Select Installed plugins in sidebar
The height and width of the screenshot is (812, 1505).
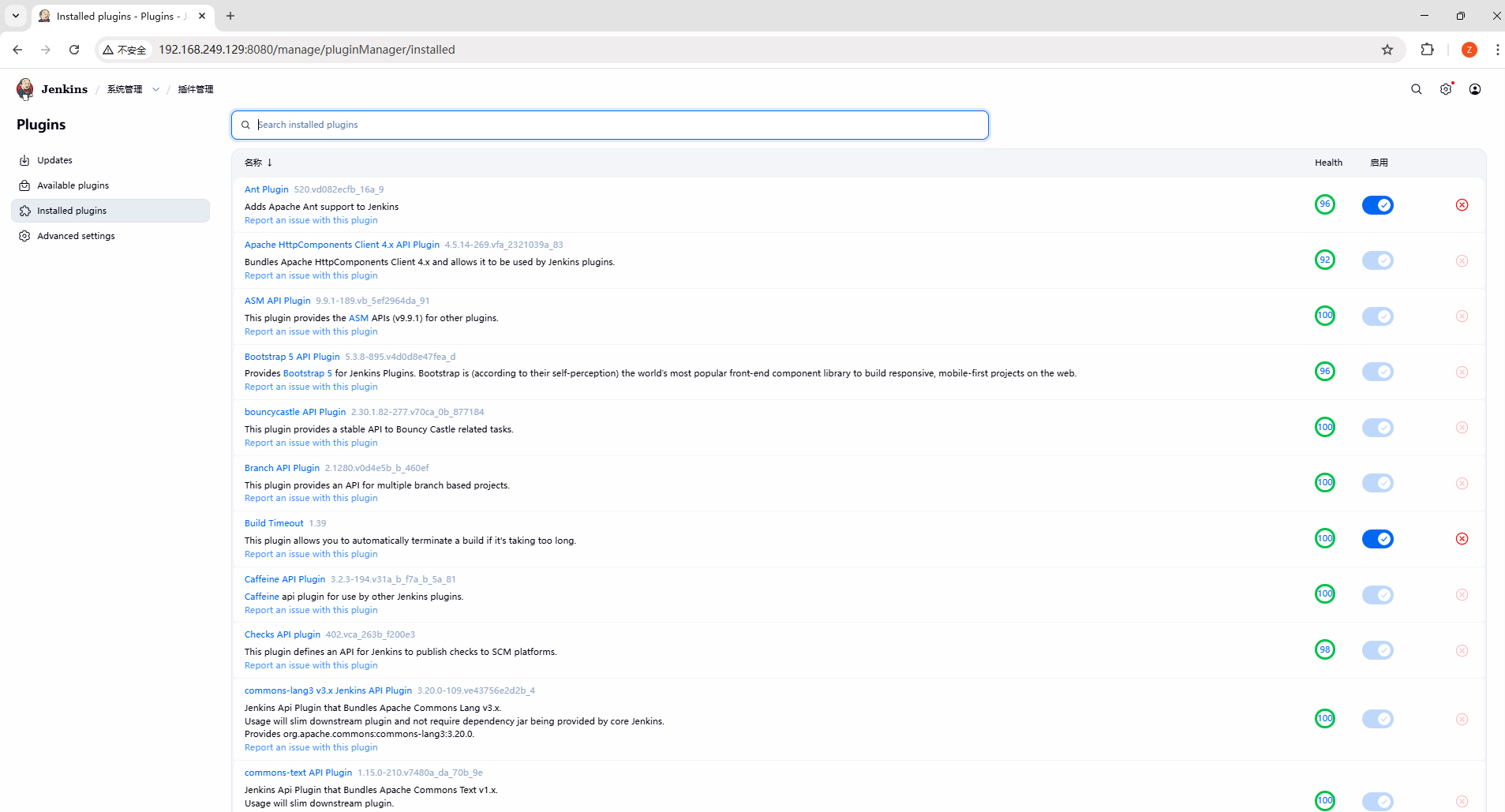[x=110, y=211]
